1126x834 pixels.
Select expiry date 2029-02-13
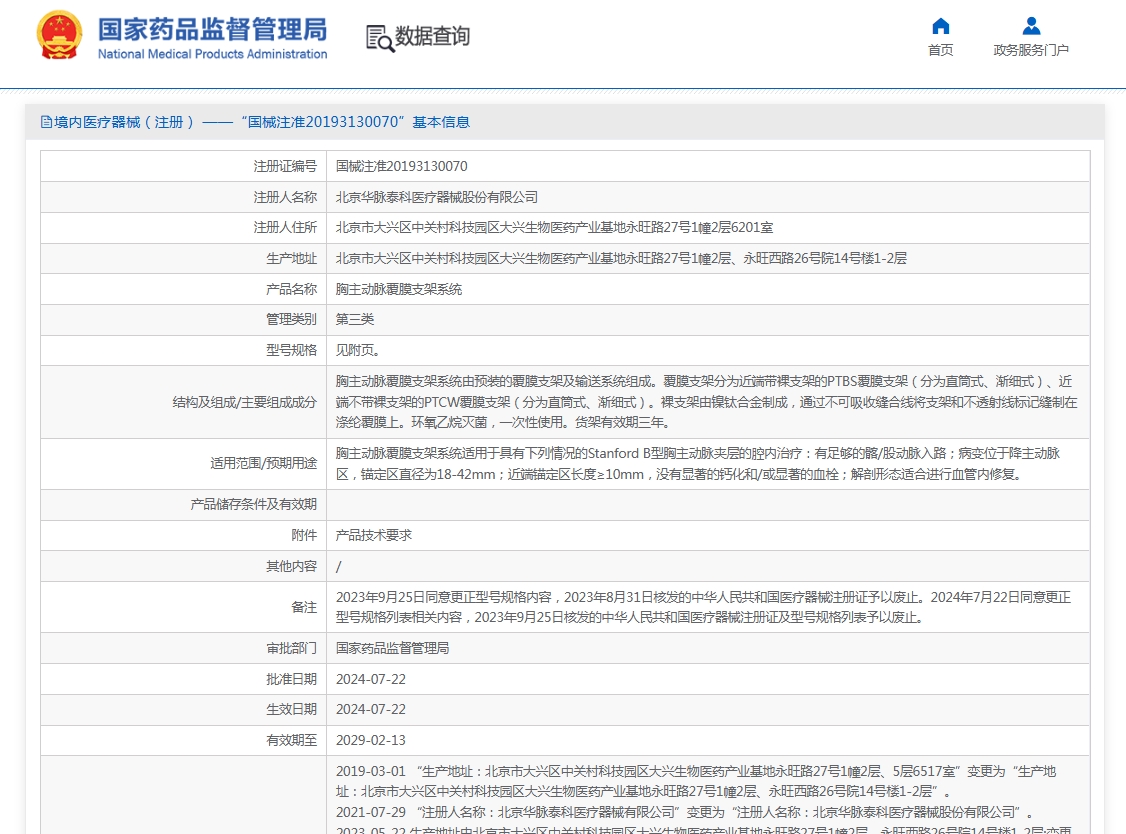pos(371,741)
